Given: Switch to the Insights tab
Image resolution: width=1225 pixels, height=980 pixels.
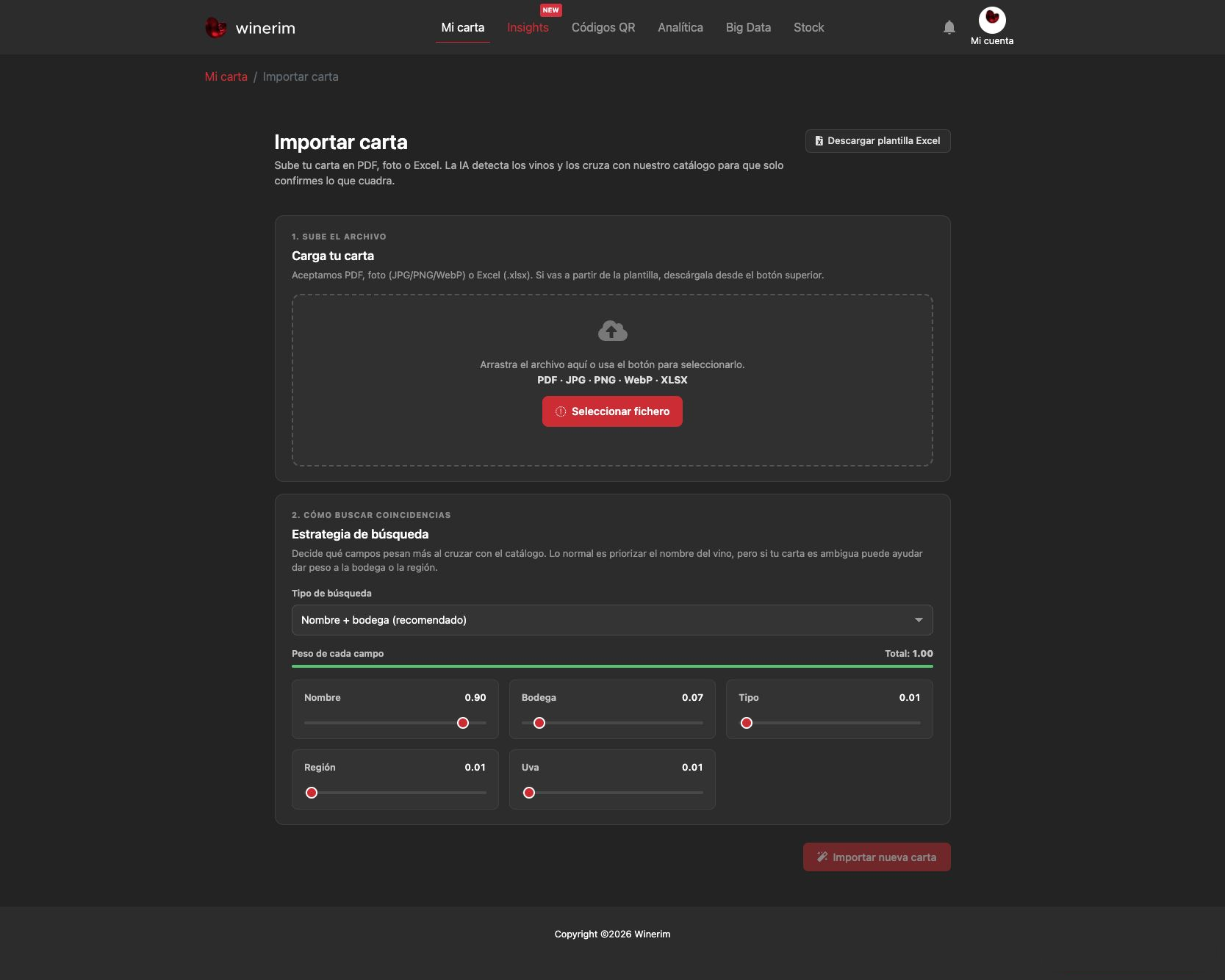Looking at the screenshot, I should coord(528,27).
